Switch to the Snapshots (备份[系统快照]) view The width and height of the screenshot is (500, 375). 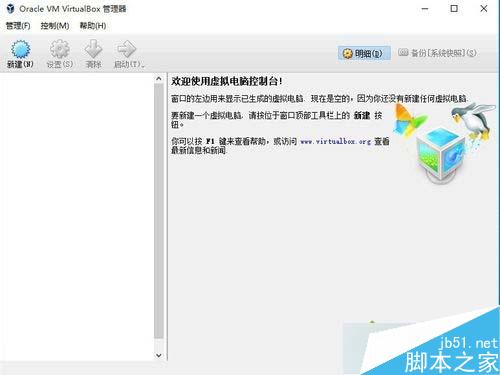point(437,53)
